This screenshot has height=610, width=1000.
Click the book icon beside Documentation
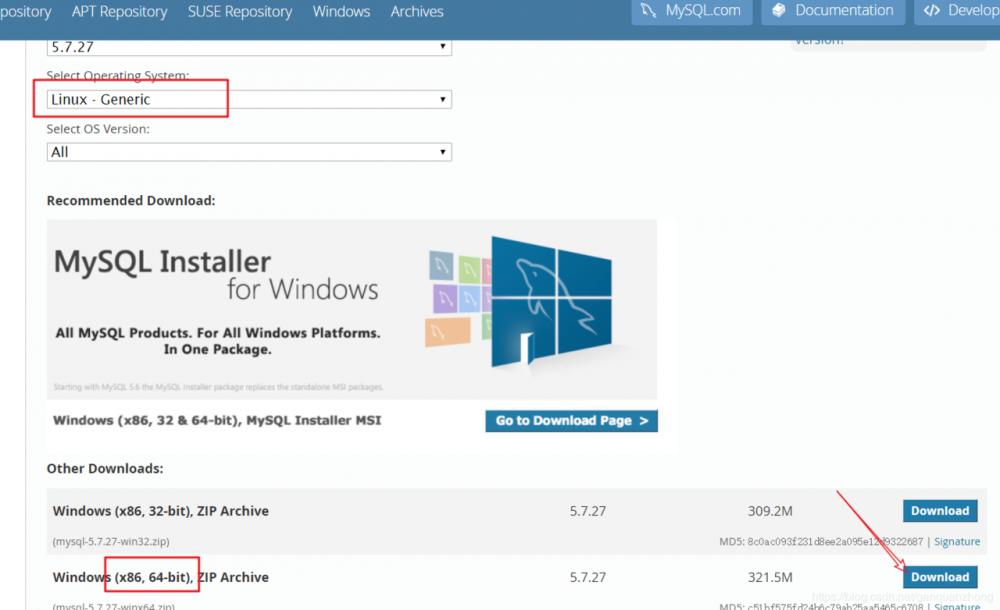point(779,10)
